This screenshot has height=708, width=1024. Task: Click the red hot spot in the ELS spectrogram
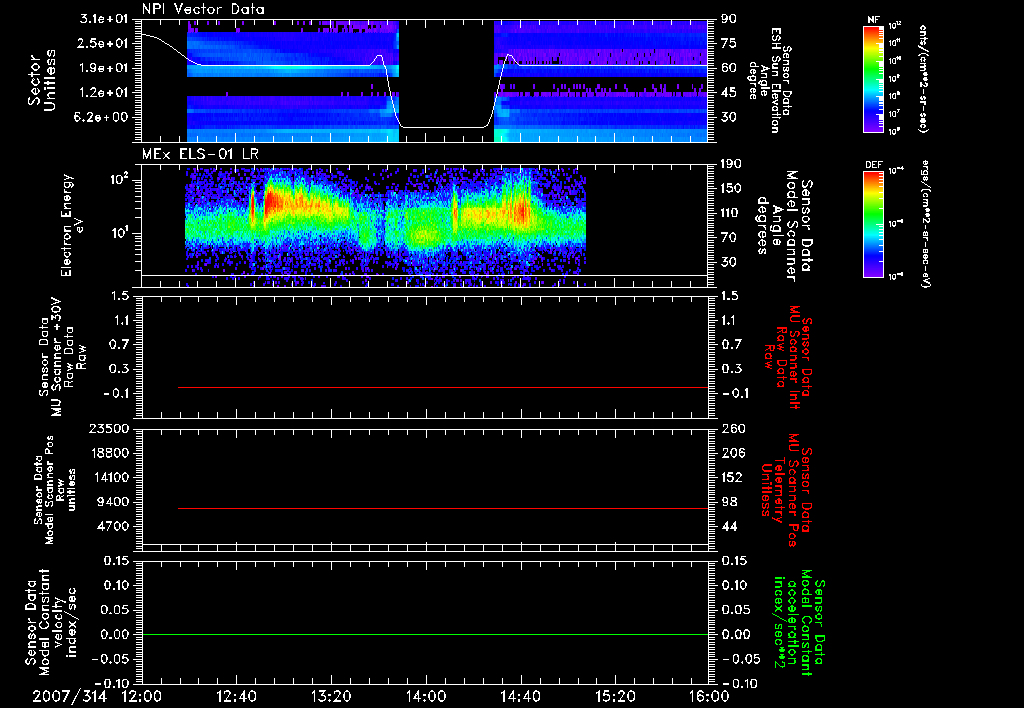point(273,201)
